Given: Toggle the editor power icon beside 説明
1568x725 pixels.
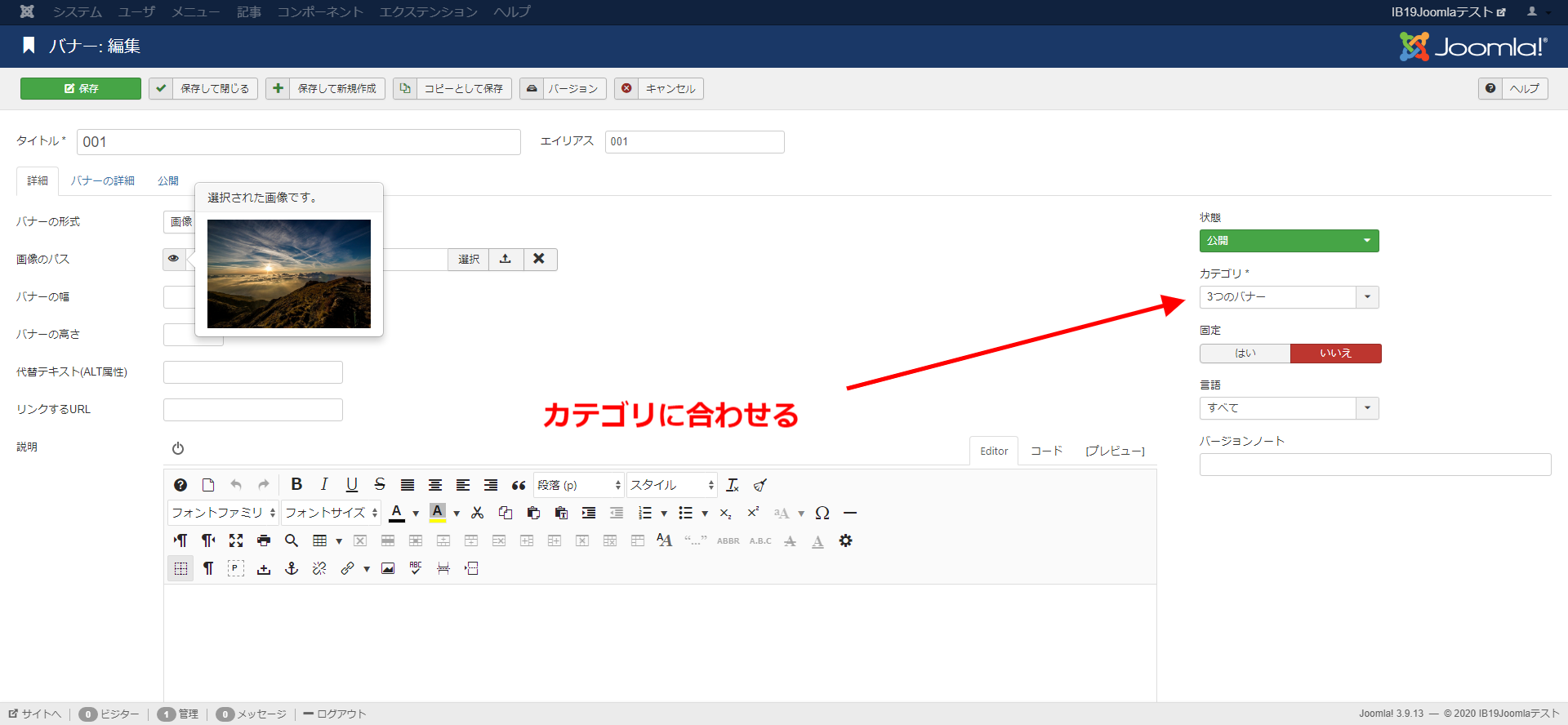Looking at the screenshot, I should coord(178,448).
